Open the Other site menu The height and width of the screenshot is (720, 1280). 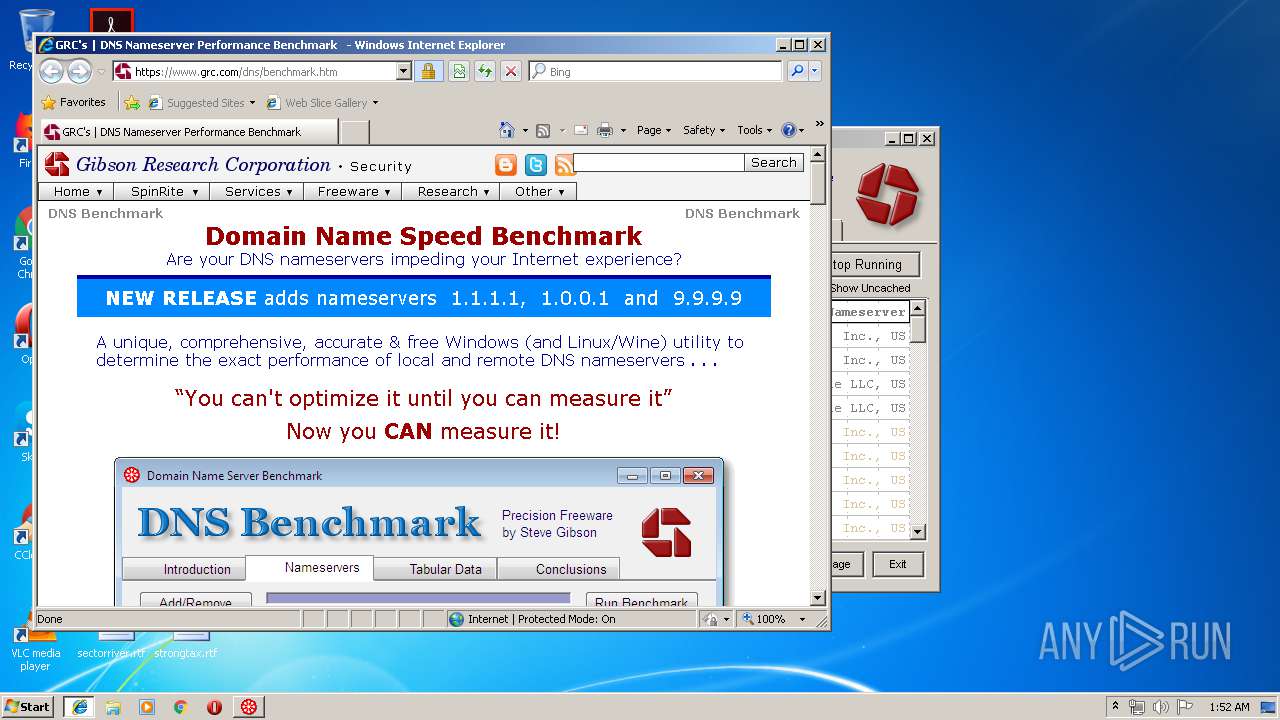click(x=538, y=191)
